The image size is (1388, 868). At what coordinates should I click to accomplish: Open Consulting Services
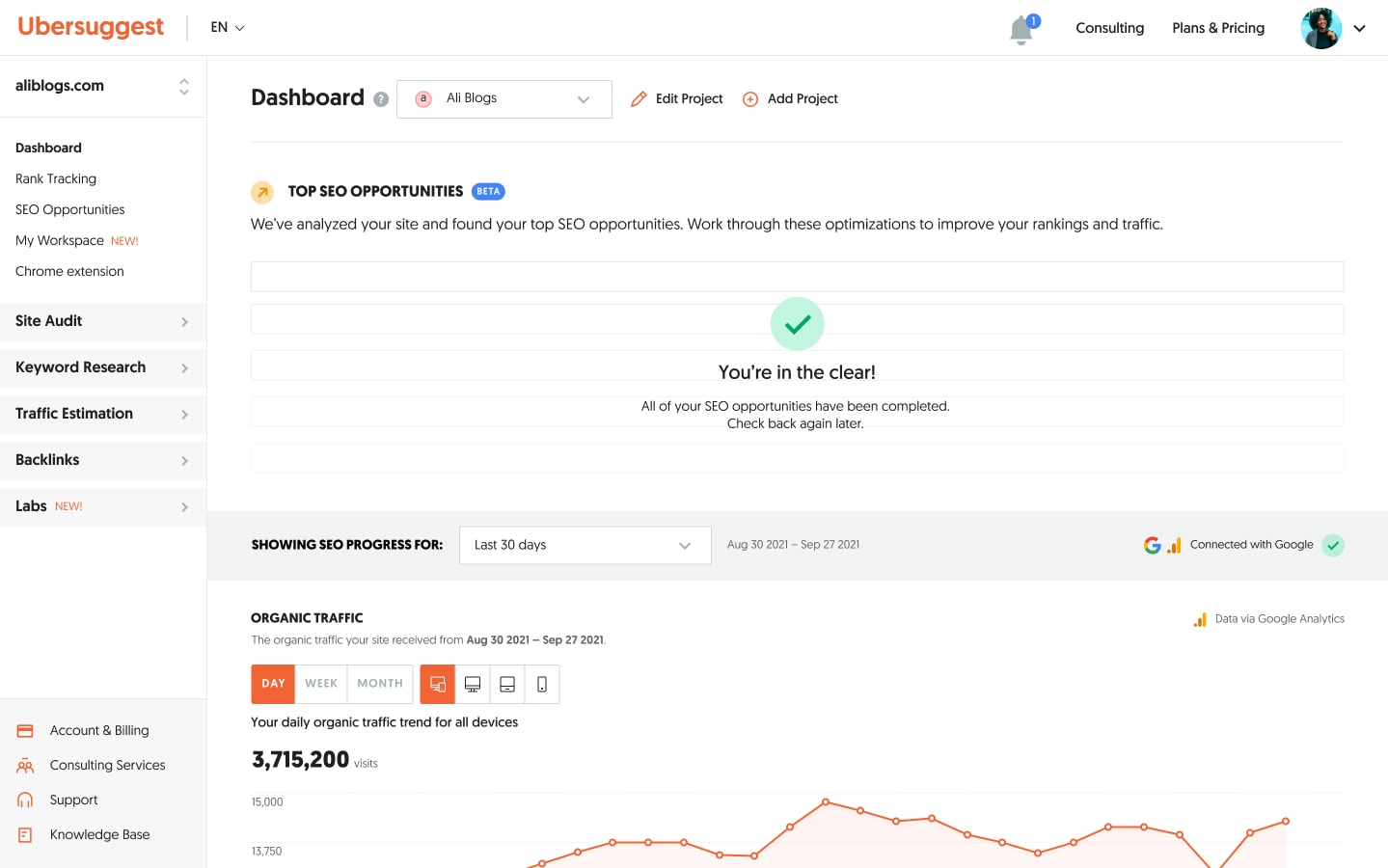[x=107, y=765]
